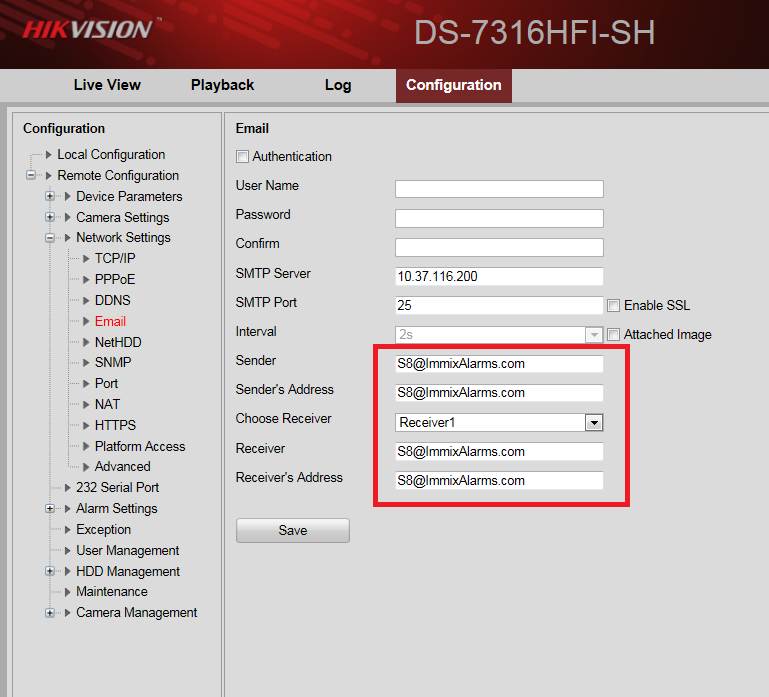Open the NetHDD settings page

(x=118, y=342)
